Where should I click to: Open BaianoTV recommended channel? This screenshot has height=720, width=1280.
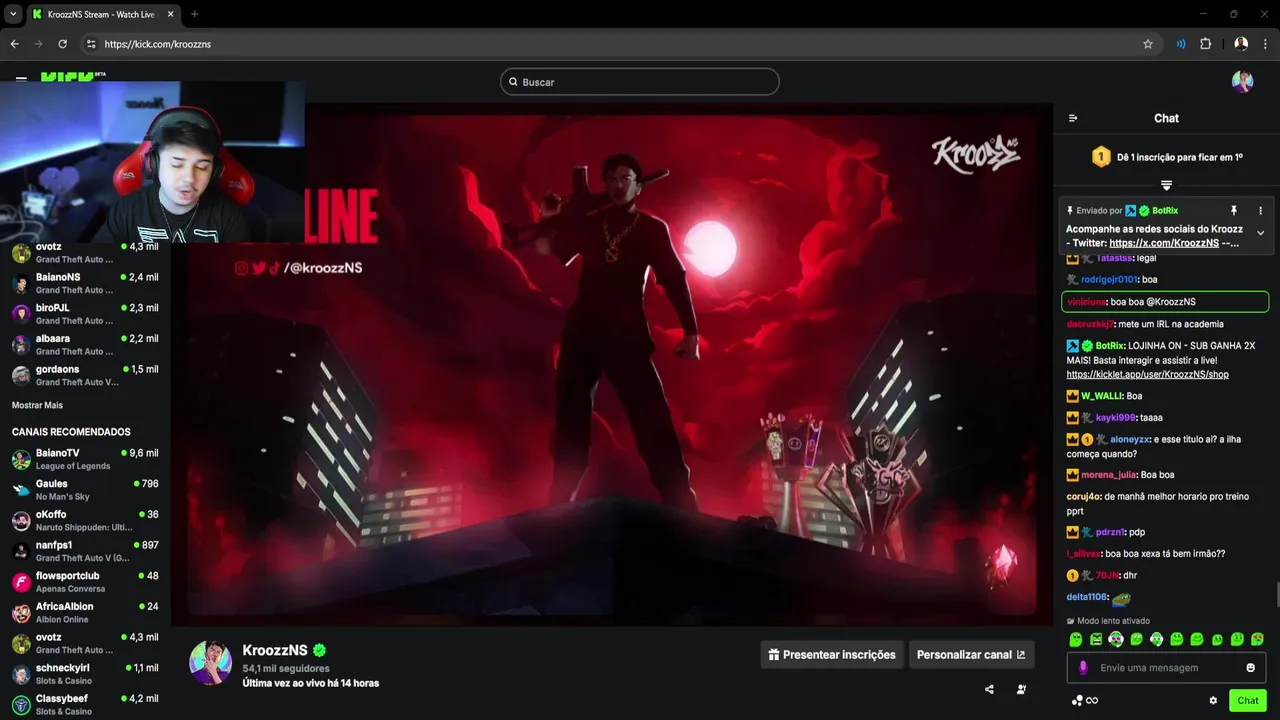coord(85,459)
